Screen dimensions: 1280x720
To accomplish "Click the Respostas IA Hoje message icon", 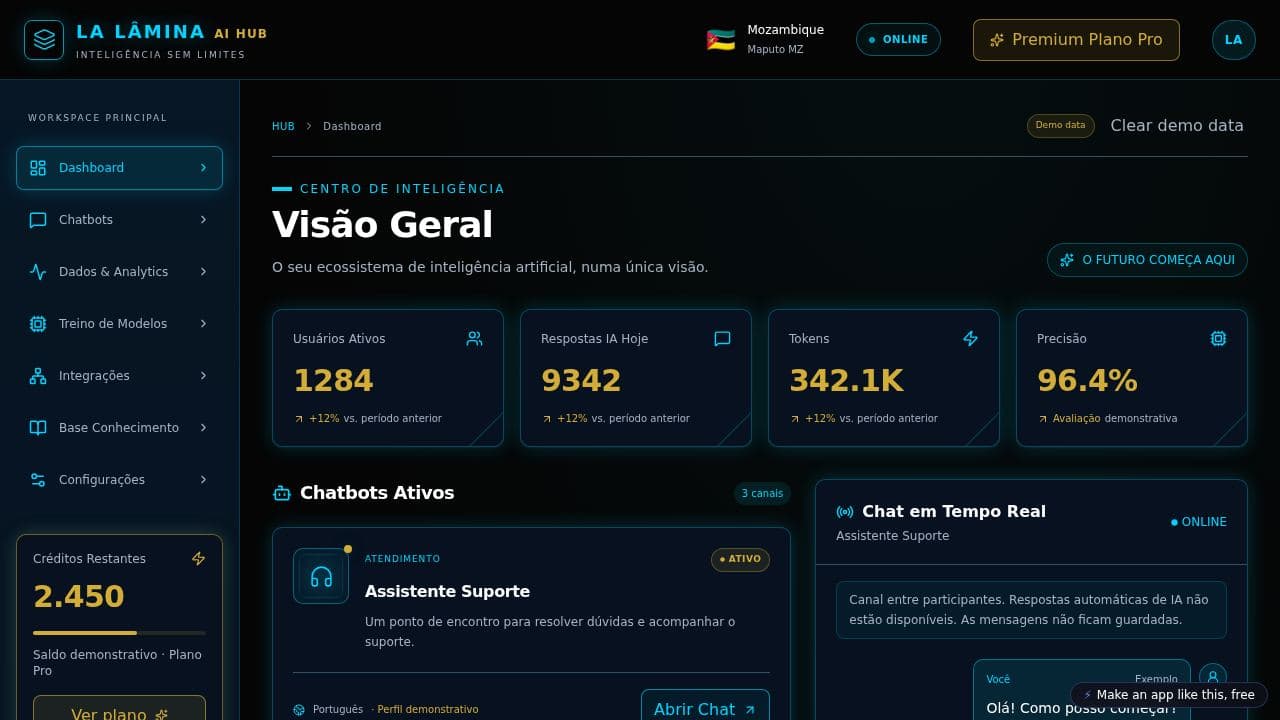I will pos(722,339).
